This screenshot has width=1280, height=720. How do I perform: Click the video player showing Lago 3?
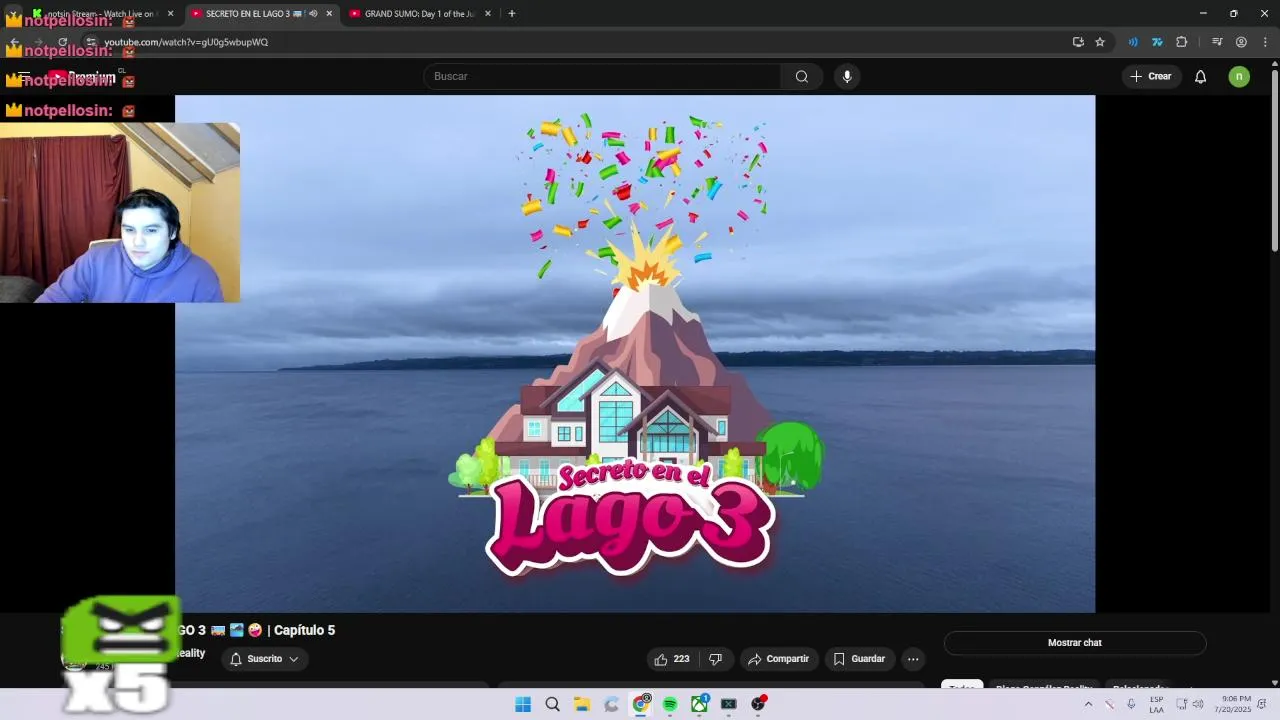tap(635, 354)
